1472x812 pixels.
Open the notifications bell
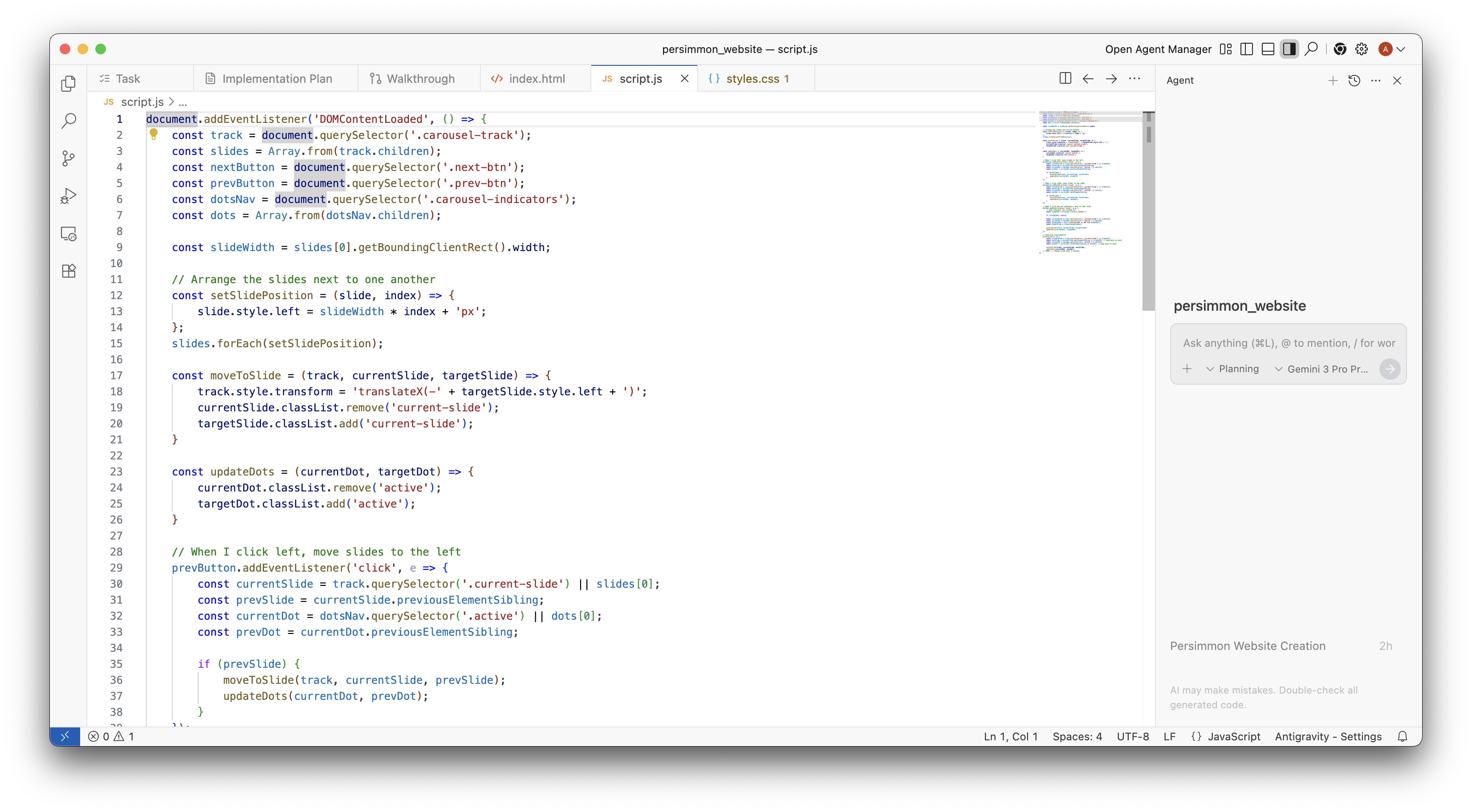[x=1402, y=737]
